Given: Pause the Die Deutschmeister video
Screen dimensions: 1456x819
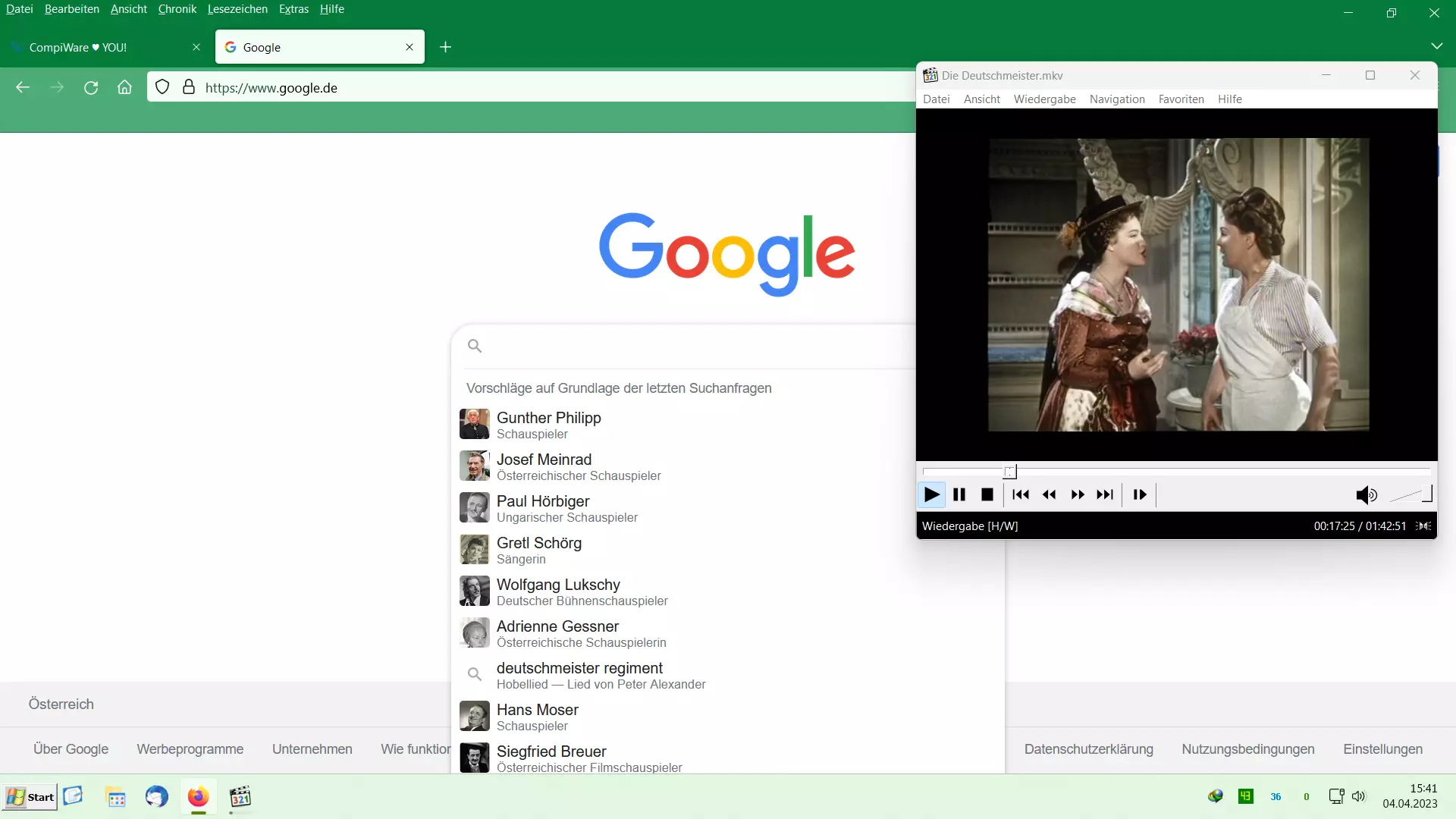Looking at the screenshot, I should [959, 494].
